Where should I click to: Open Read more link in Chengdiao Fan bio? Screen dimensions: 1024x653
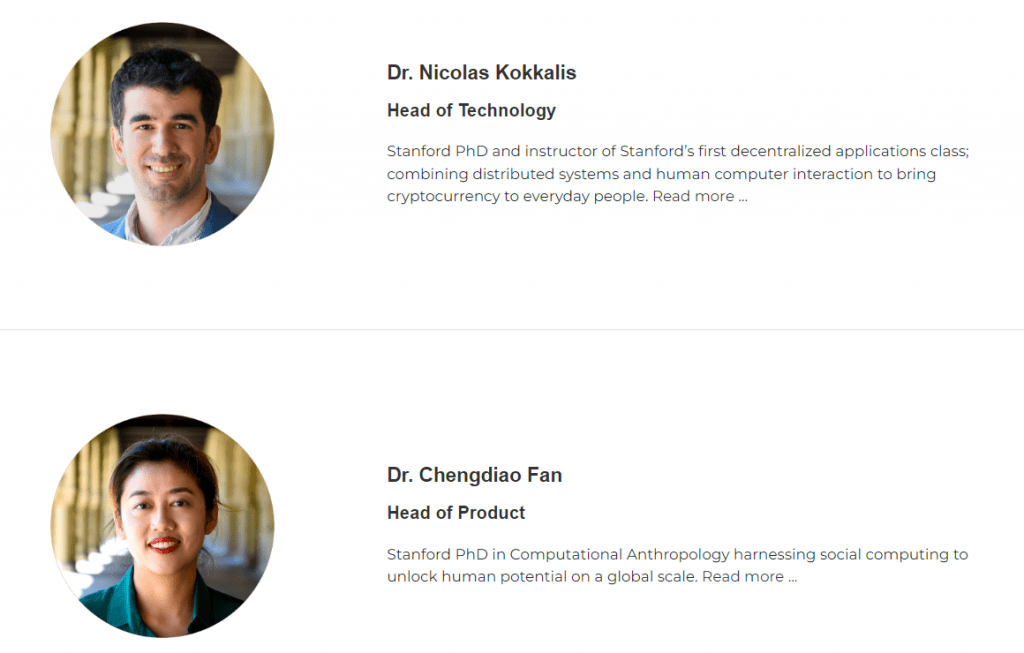coord(743,577)
